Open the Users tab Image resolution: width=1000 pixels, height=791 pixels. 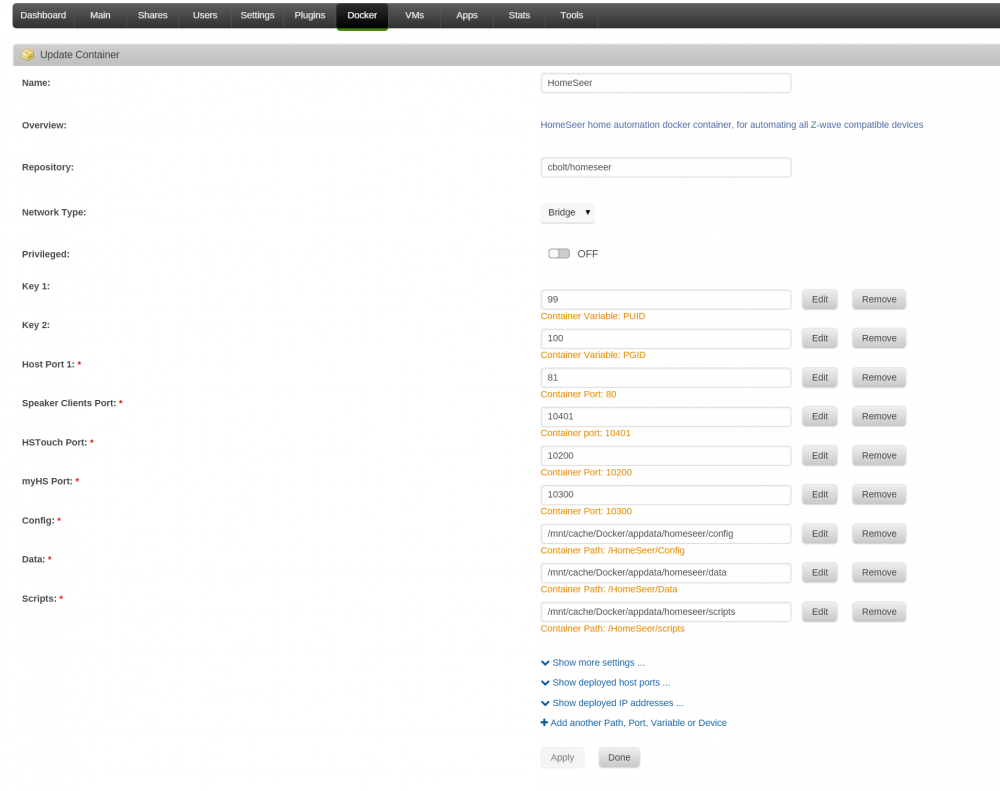[x=205, y=15]
